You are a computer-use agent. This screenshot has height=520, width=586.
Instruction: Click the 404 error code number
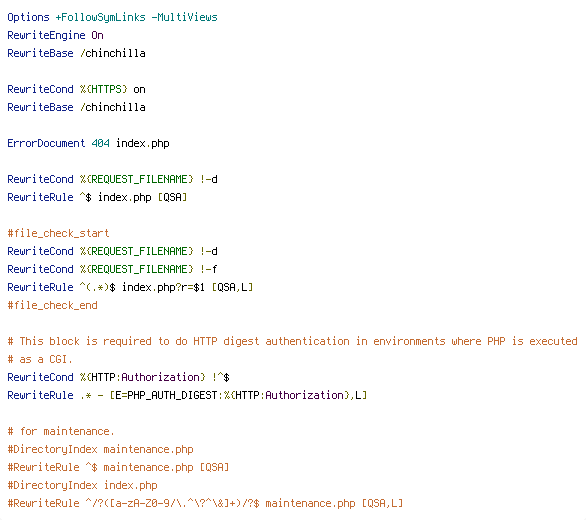click(x=101, y=143)
